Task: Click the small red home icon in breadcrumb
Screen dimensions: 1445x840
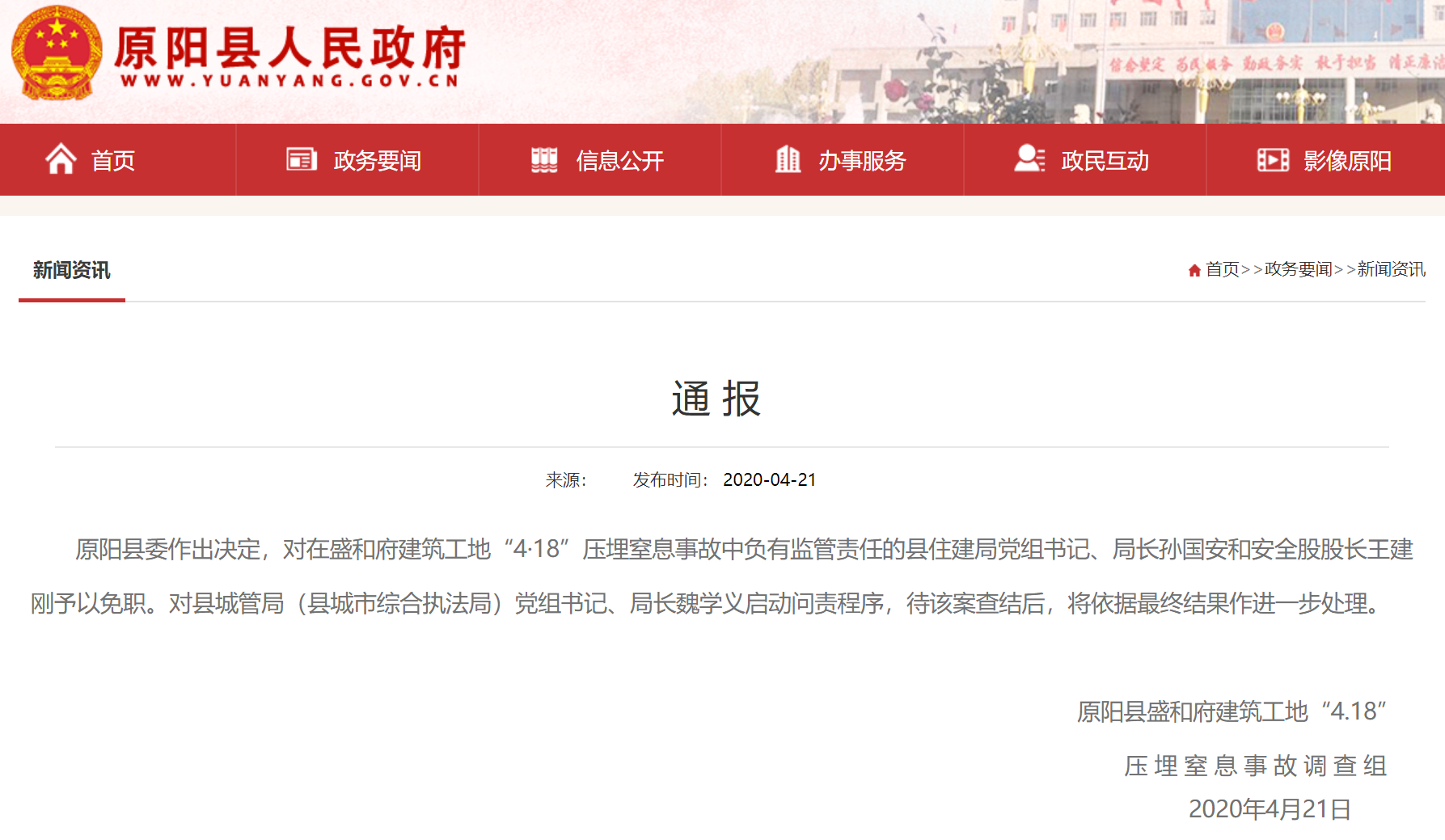Action: (x=1194, y=270)
